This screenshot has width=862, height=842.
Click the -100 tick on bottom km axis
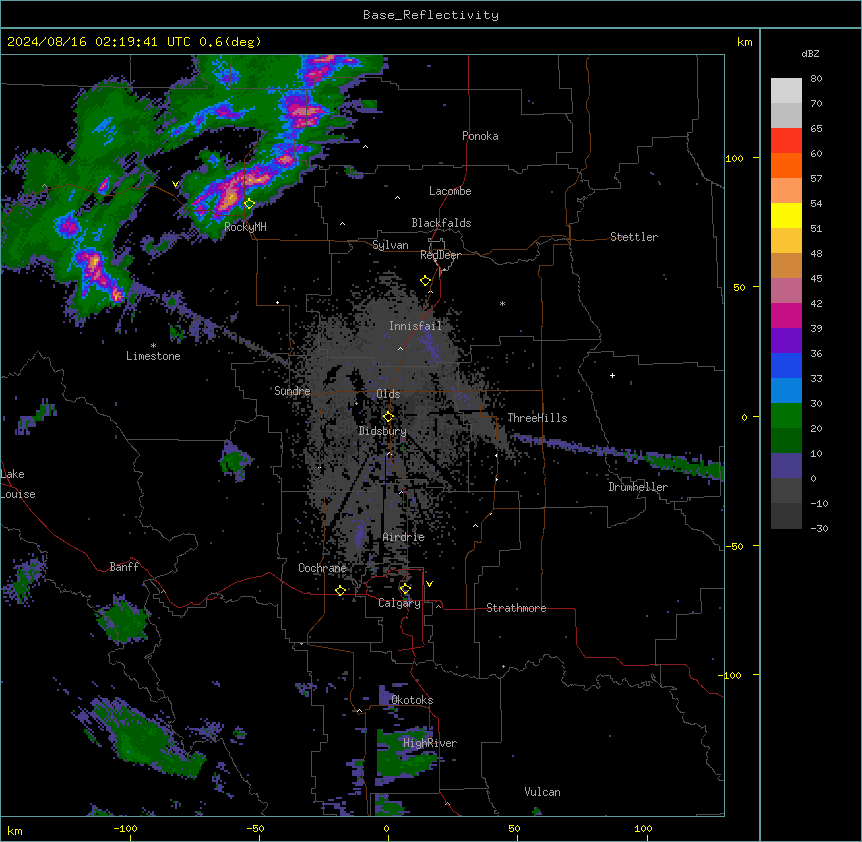click(125, 828)
